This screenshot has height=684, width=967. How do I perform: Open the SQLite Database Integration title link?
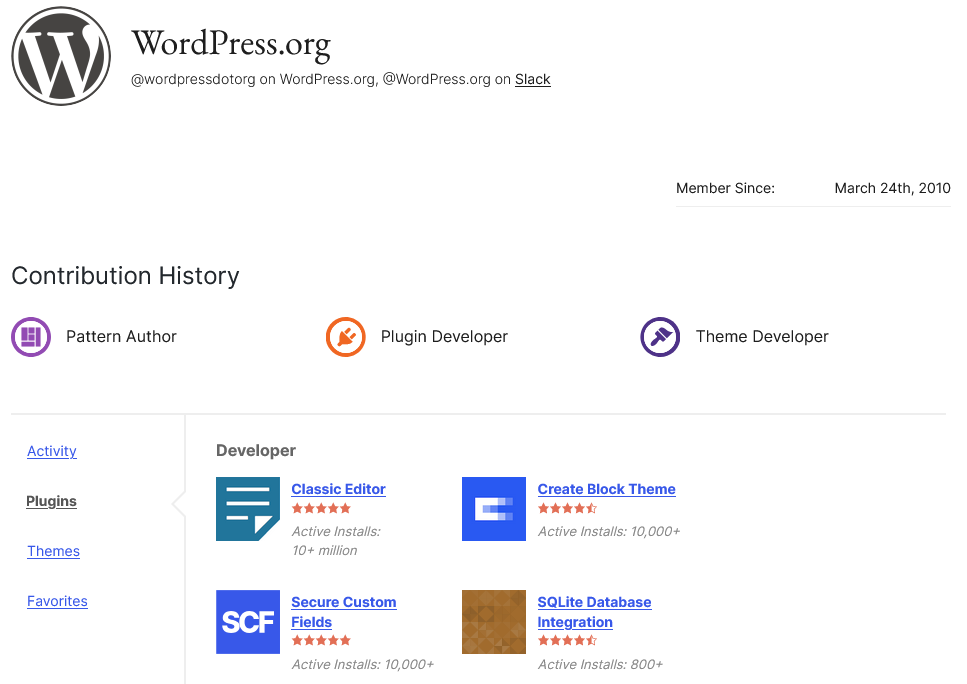[595, 612]
